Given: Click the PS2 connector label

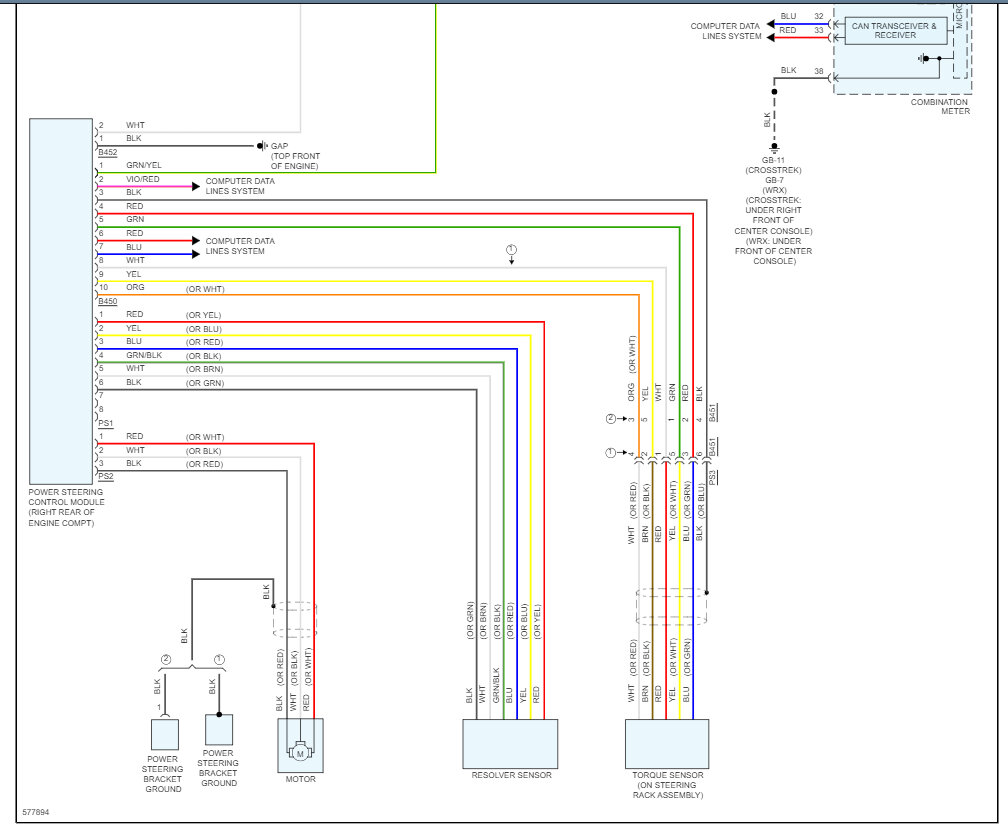Looking at the screenshot, I should [x=105, y=476].
